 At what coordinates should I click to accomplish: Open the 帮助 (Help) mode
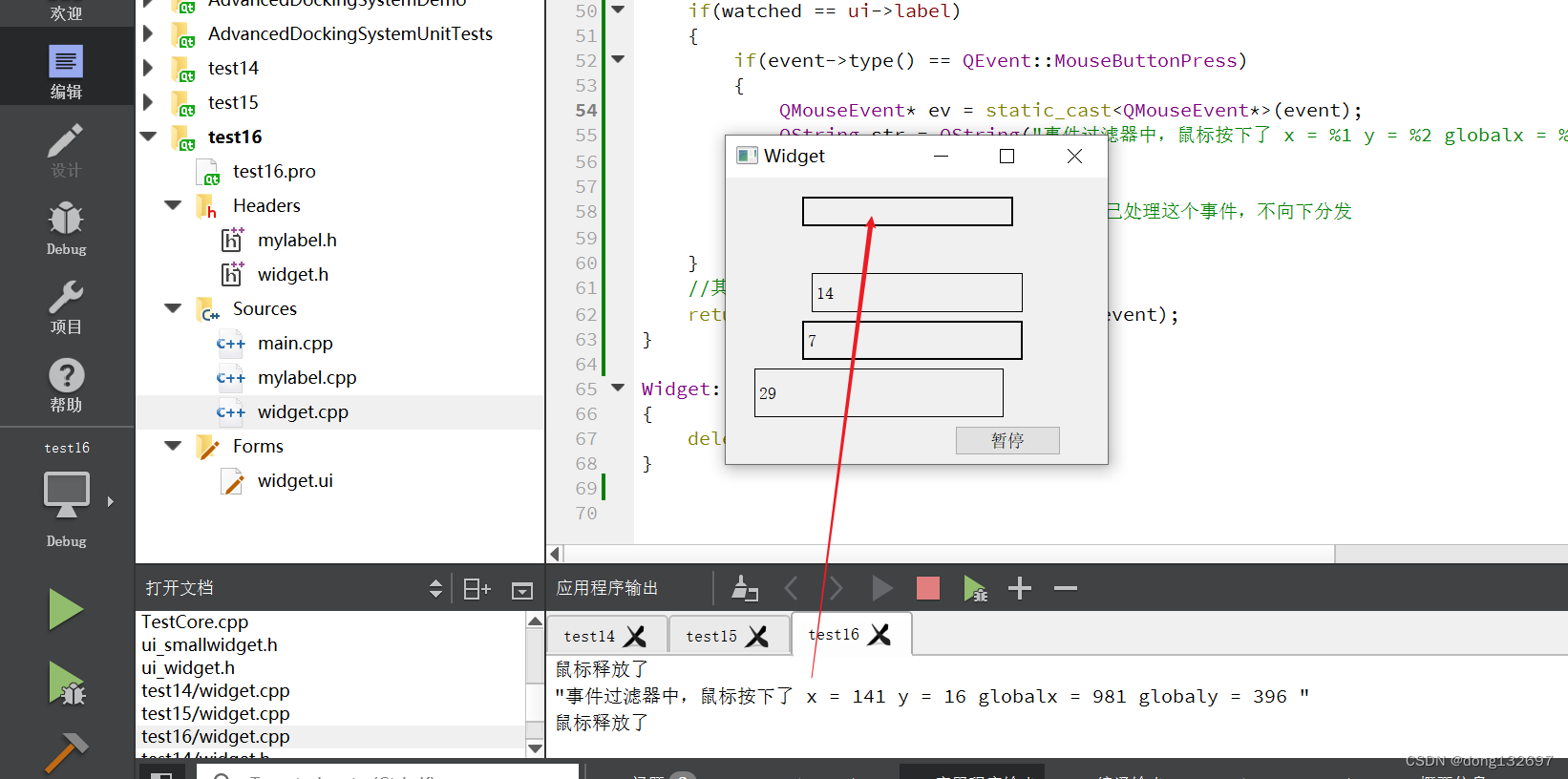pos(66,386)
